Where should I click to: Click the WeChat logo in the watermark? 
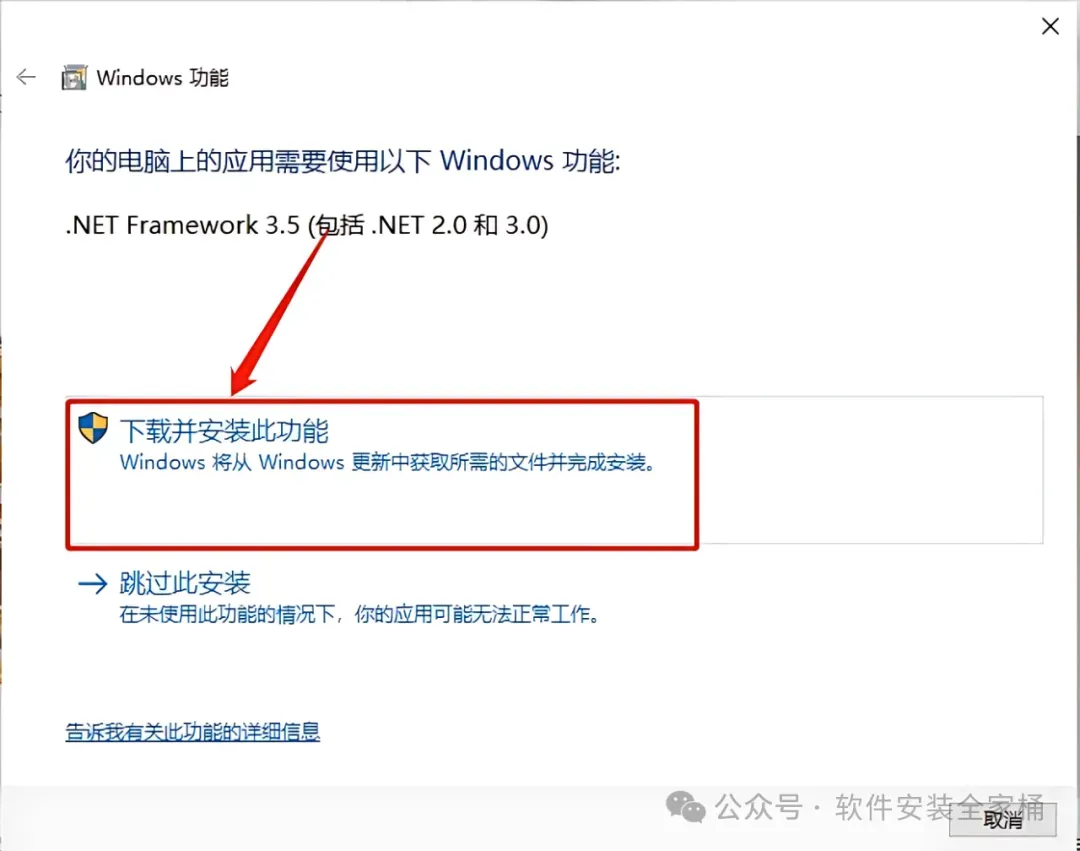(685, 806)
